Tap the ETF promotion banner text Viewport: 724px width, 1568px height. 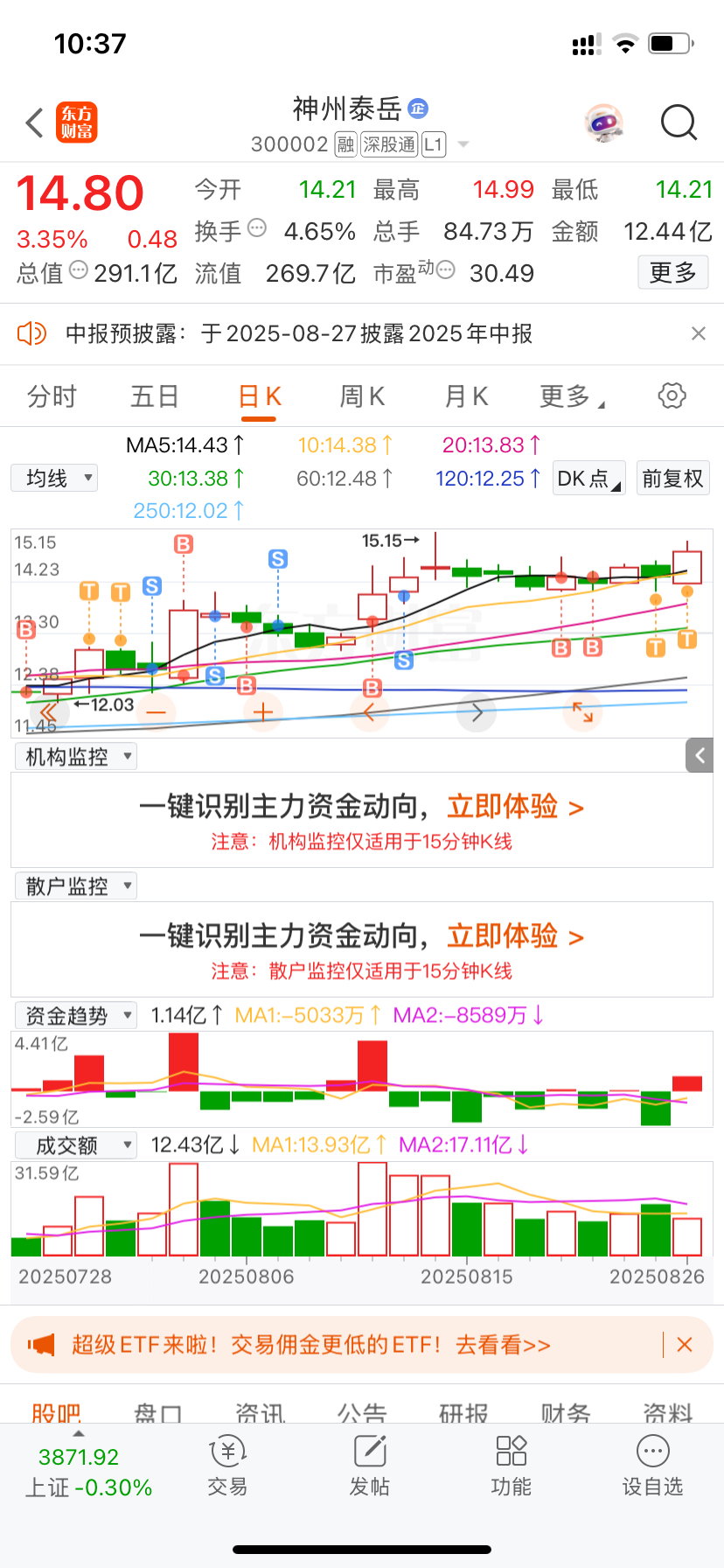coord(311,1345)
